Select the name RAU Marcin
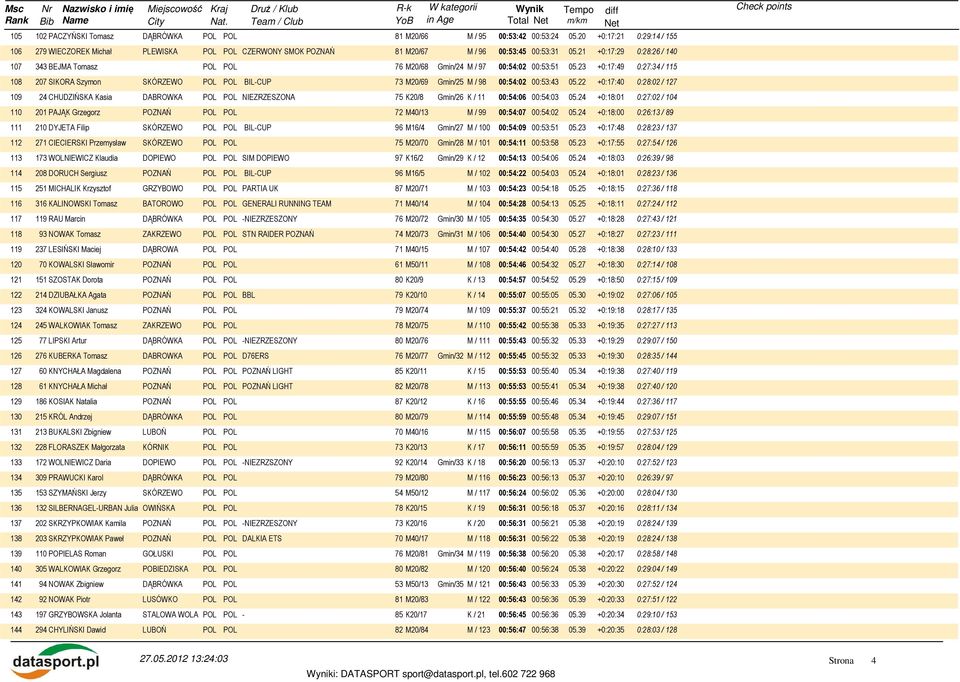Screen dimensions: 960x682 pos(67,219)
